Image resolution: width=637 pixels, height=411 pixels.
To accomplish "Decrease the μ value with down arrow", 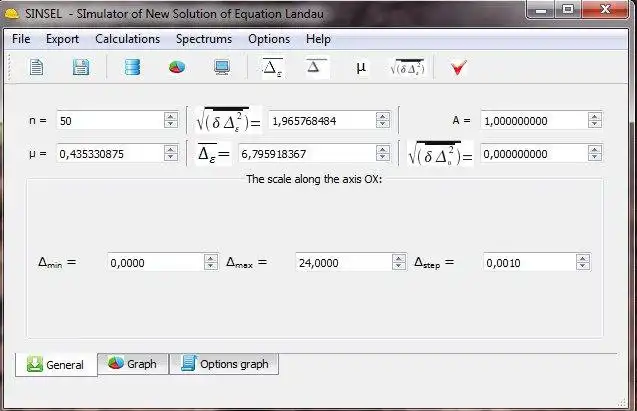I will pos(171,157).
